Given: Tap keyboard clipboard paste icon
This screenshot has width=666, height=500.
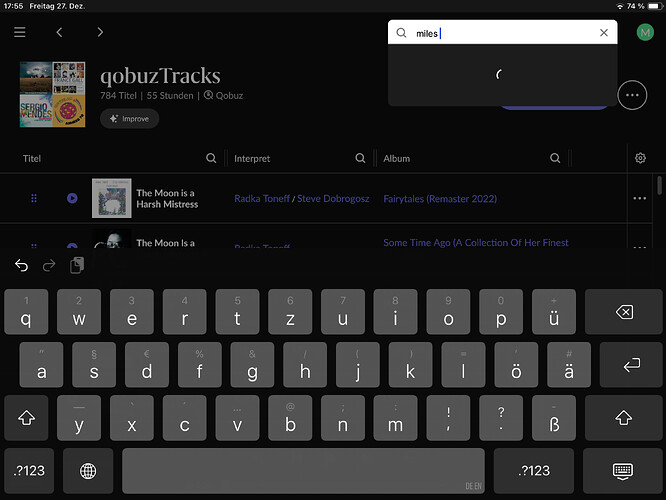Looking at the screenshot, I should [x=77, y=266].
